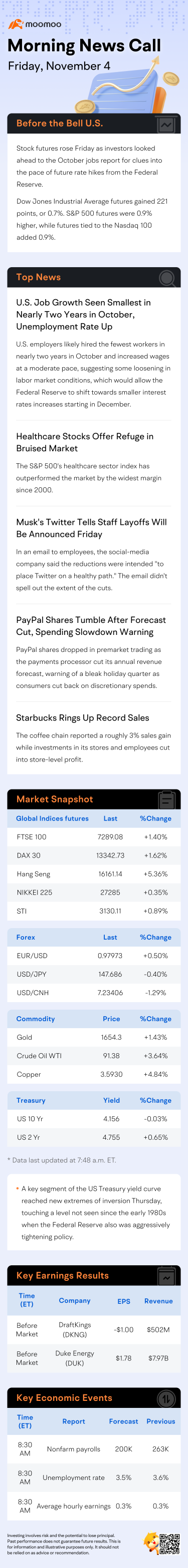
Task: Click the Nonfarm payrolls event row
Action: click(x=94, y=1449)
